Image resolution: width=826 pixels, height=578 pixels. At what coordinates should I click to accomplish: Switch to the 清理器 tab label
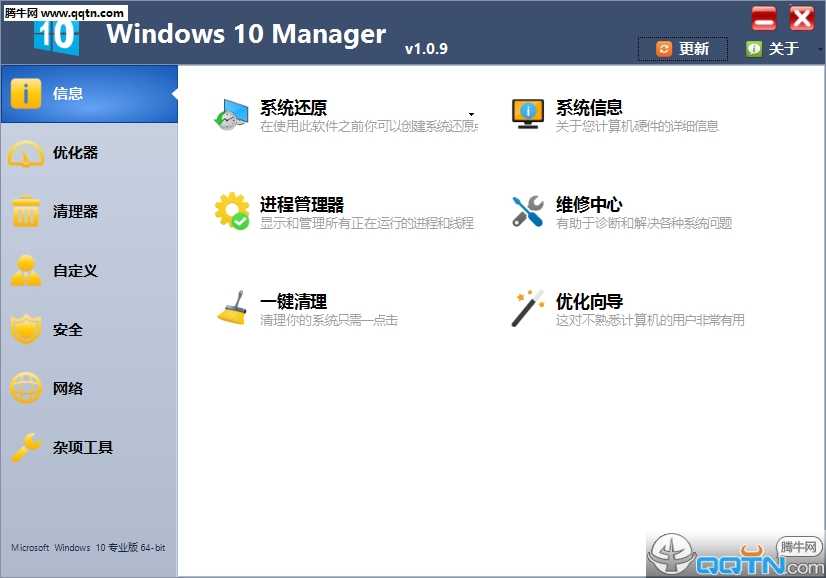tap(75, 211)
